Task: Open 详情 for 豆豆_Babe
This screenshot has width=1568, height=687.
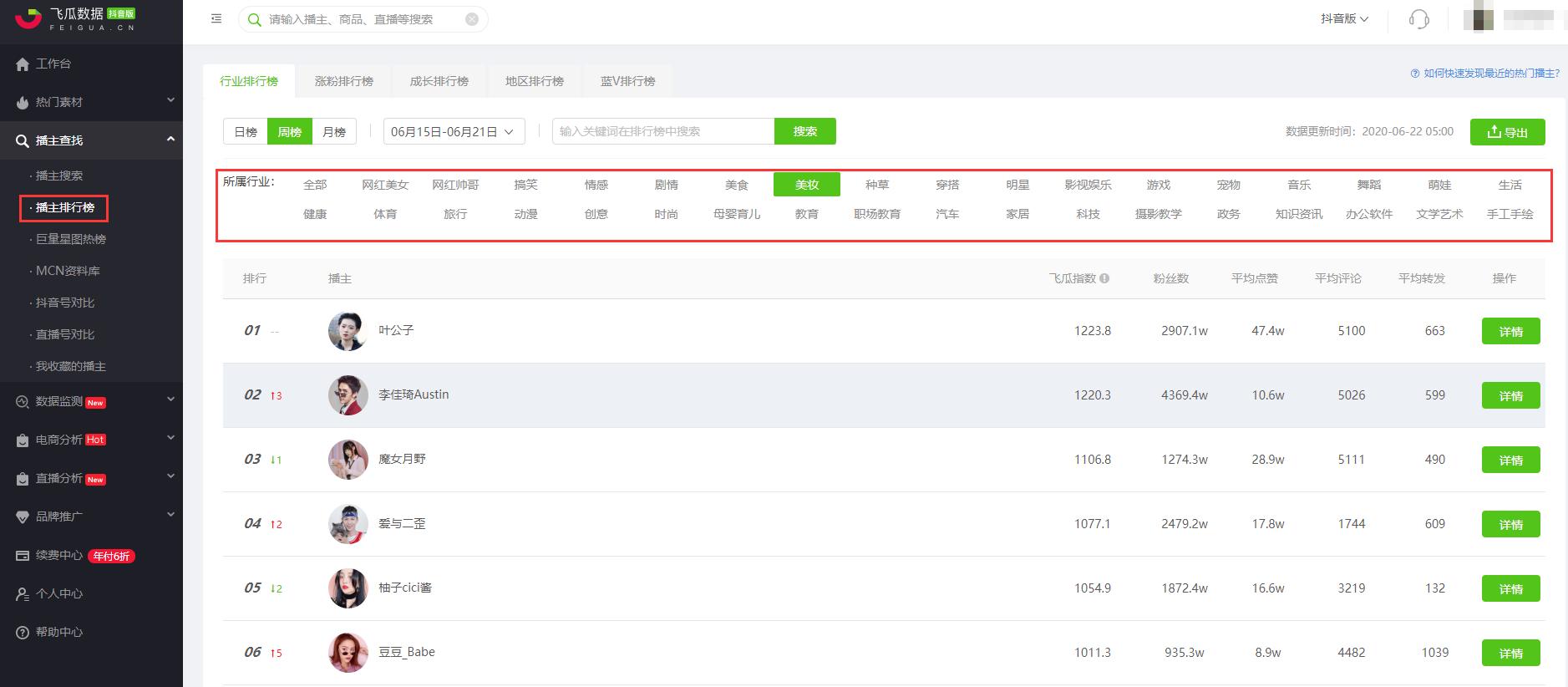Action: click(1511, 653)
